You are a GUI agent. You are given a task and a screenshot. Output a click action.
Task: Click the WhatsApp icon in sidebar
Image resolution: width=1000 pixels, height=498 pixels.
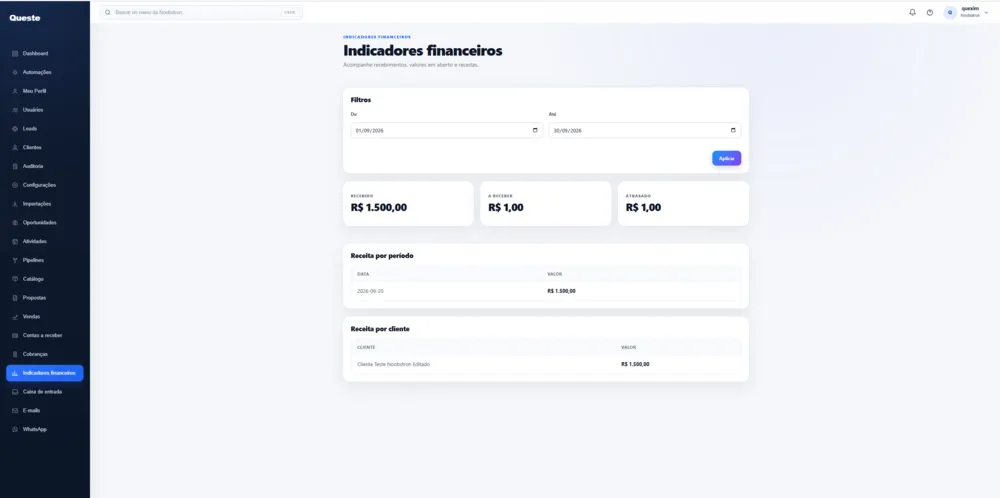[15, 430]
